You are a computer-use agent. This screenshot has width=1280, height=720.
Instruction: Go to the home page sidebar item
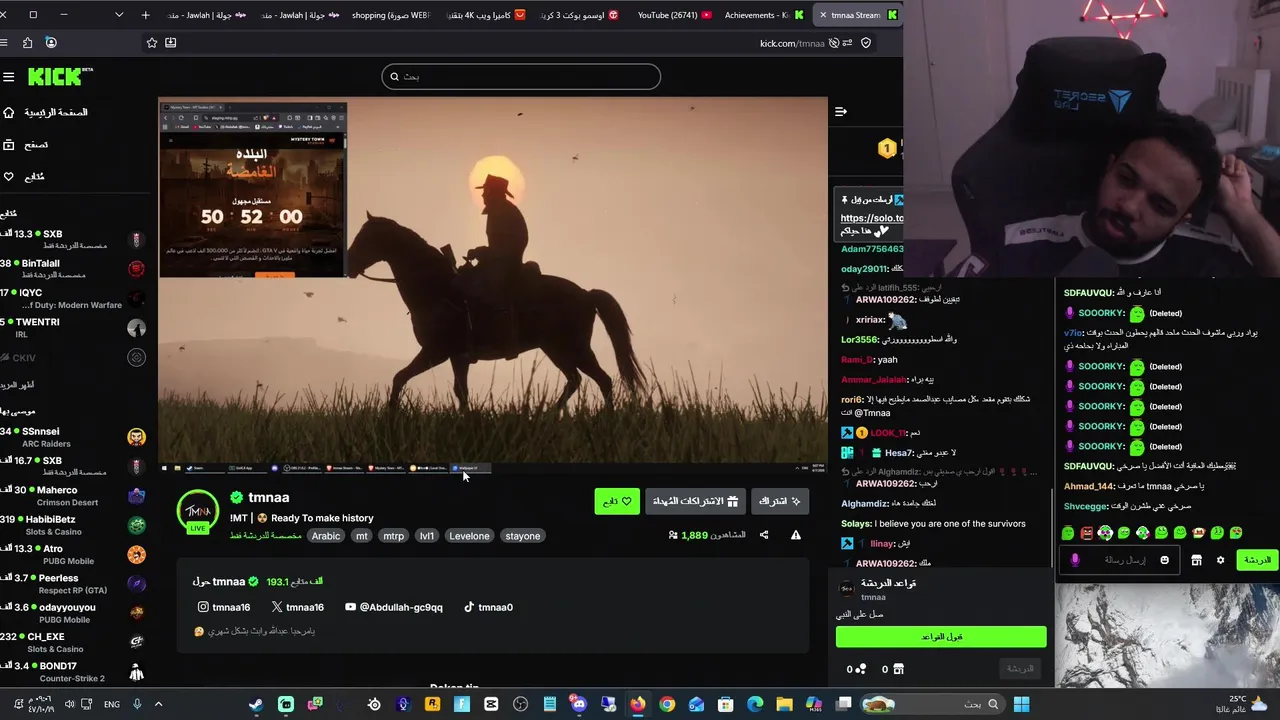pos(46,112)
